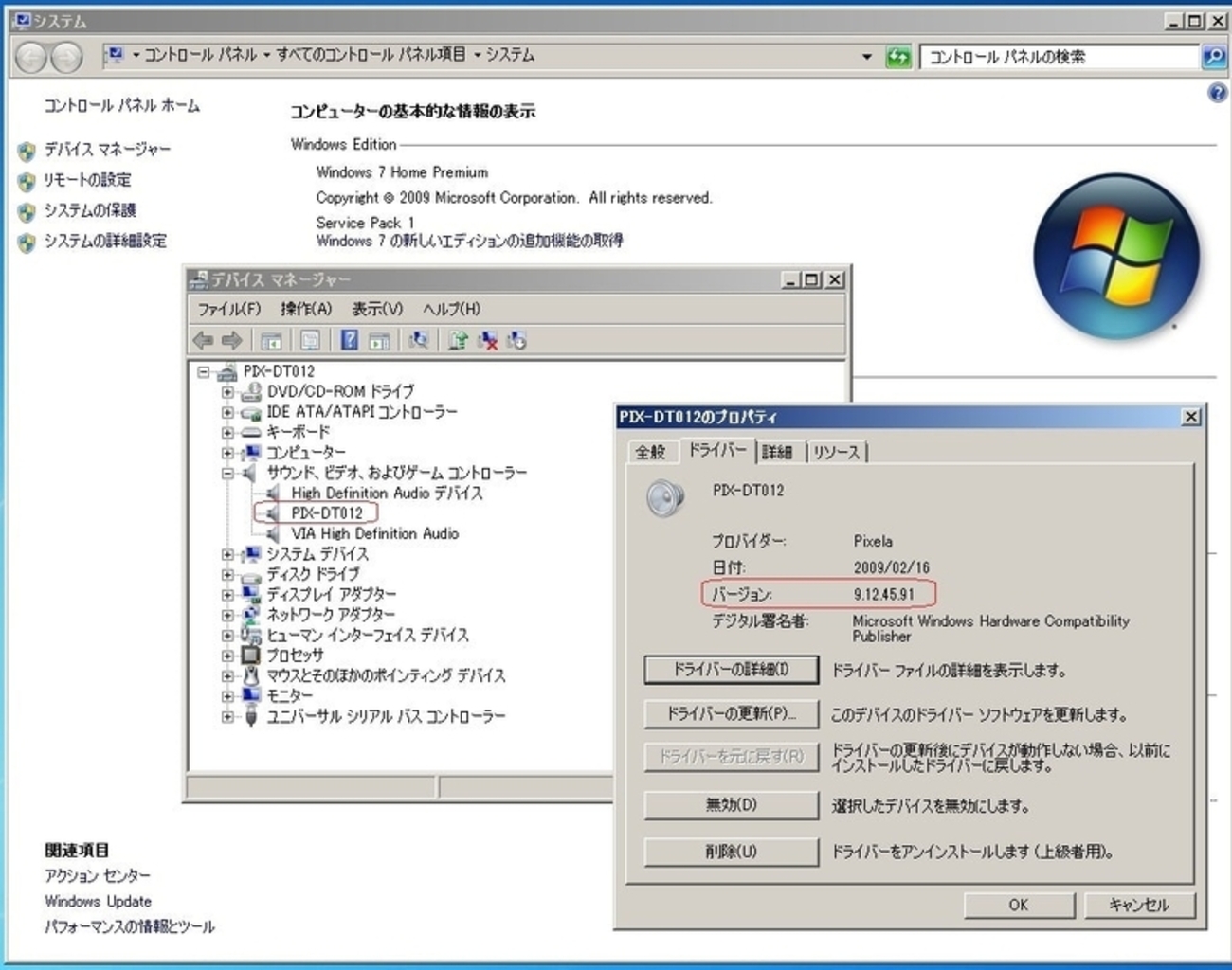Image resolution: width=1232 pixels, height=970 pixels.
Task: Toggle the action pane icon in Device Manager toolbar
Action: tap(379, 340)
